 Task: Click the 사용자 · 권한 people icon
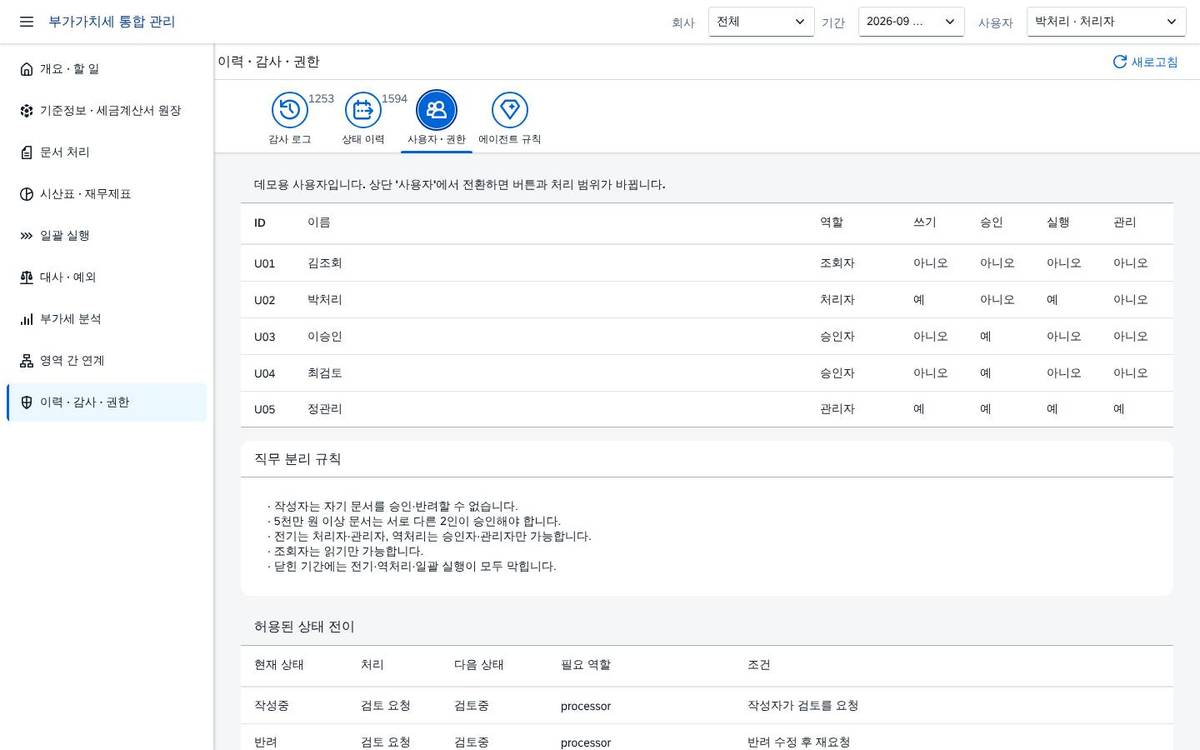[x=437, y=110]
